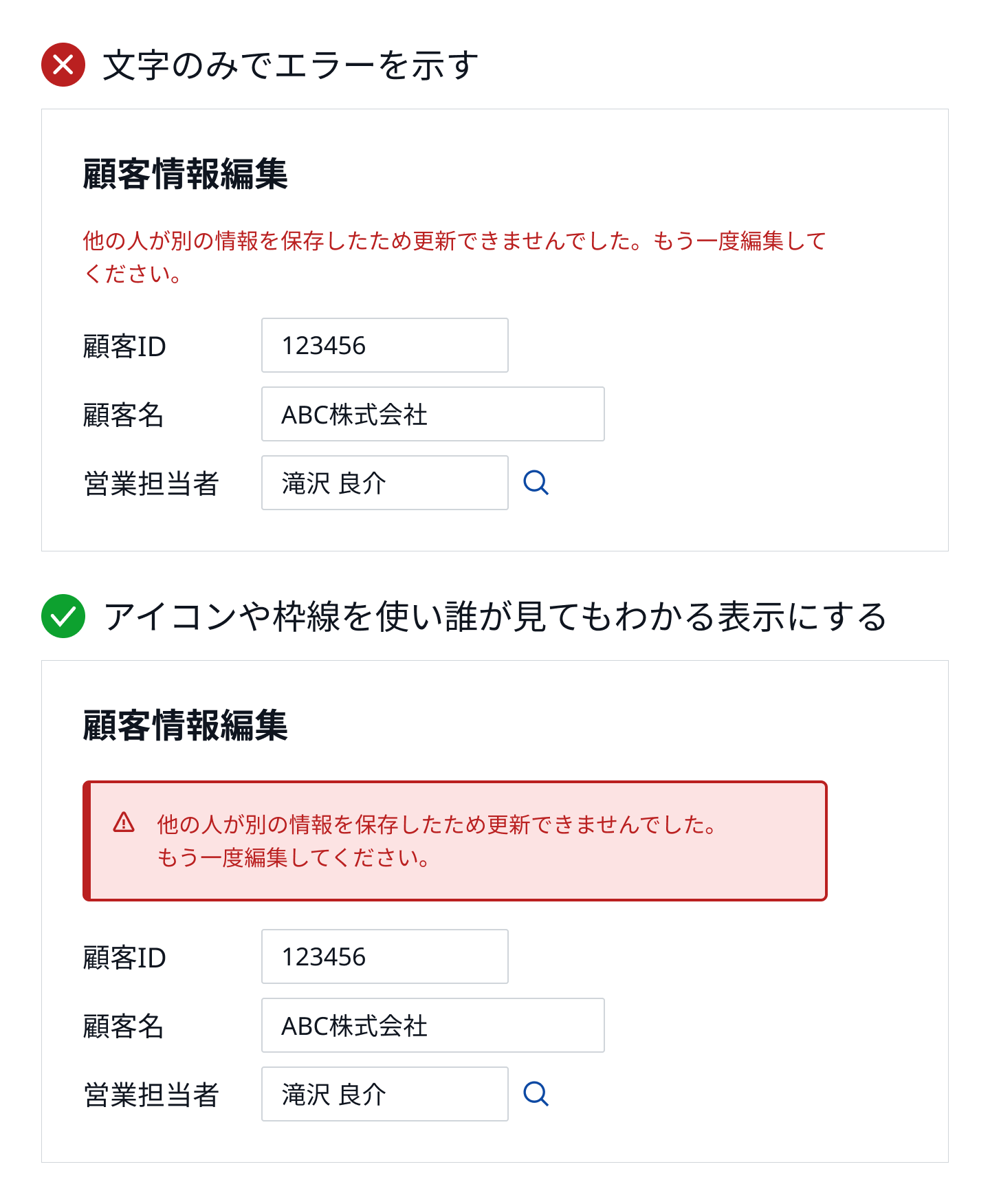
Task: Click the heading 文字のみでエラーを示す
Action: (289, 64)
